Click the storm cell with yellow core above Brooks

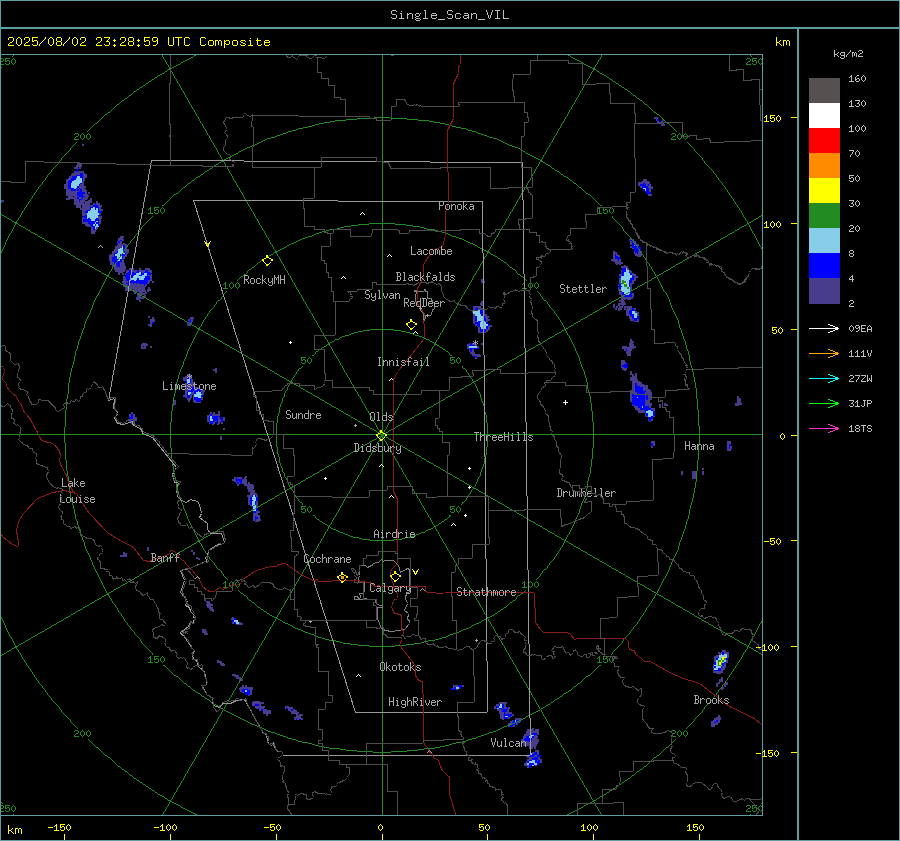pos(720,661)
